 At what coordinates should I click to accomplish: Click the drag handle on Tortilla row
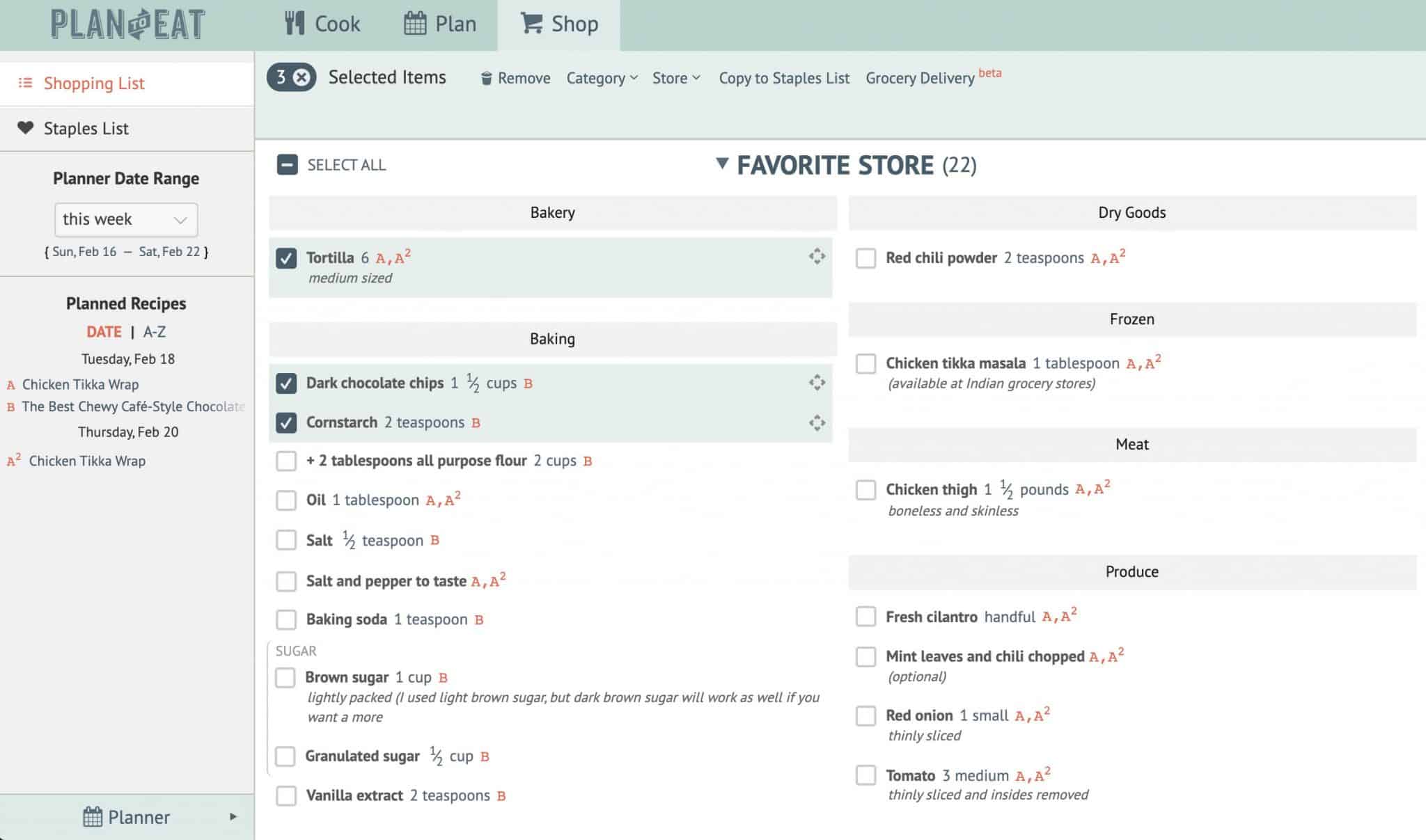tap(817, 256)
